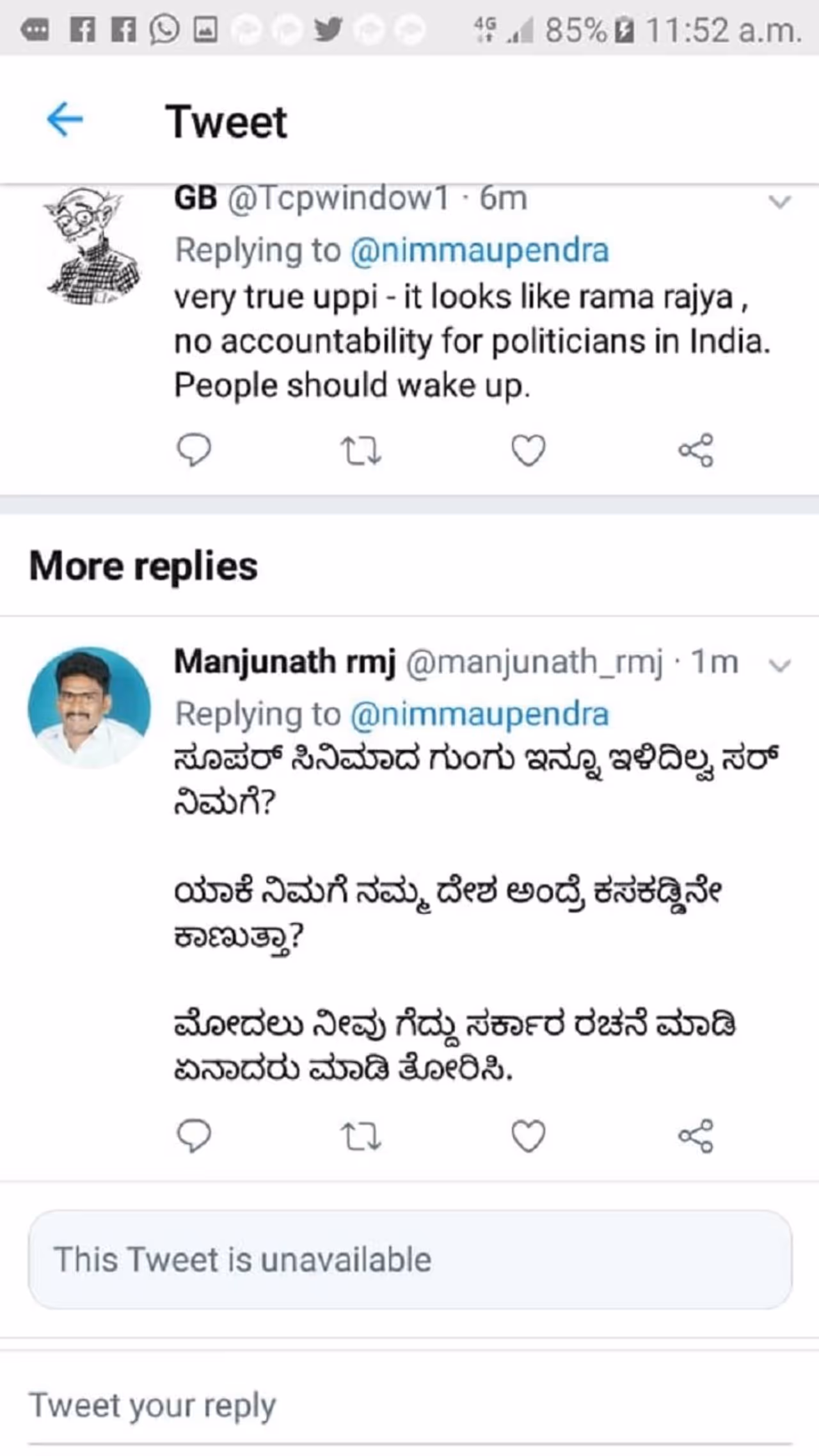Viewport: 819px width, 1456px height.
Task: Share Manjunath rmj's tweet
Action: point(696,1137)
